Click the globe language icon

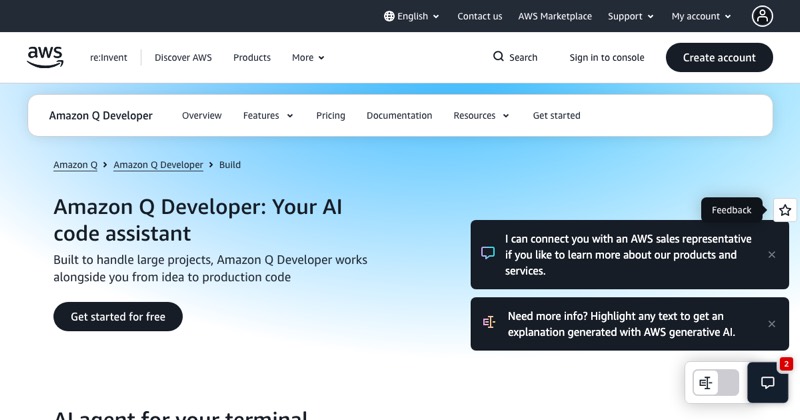click(389, 16)
